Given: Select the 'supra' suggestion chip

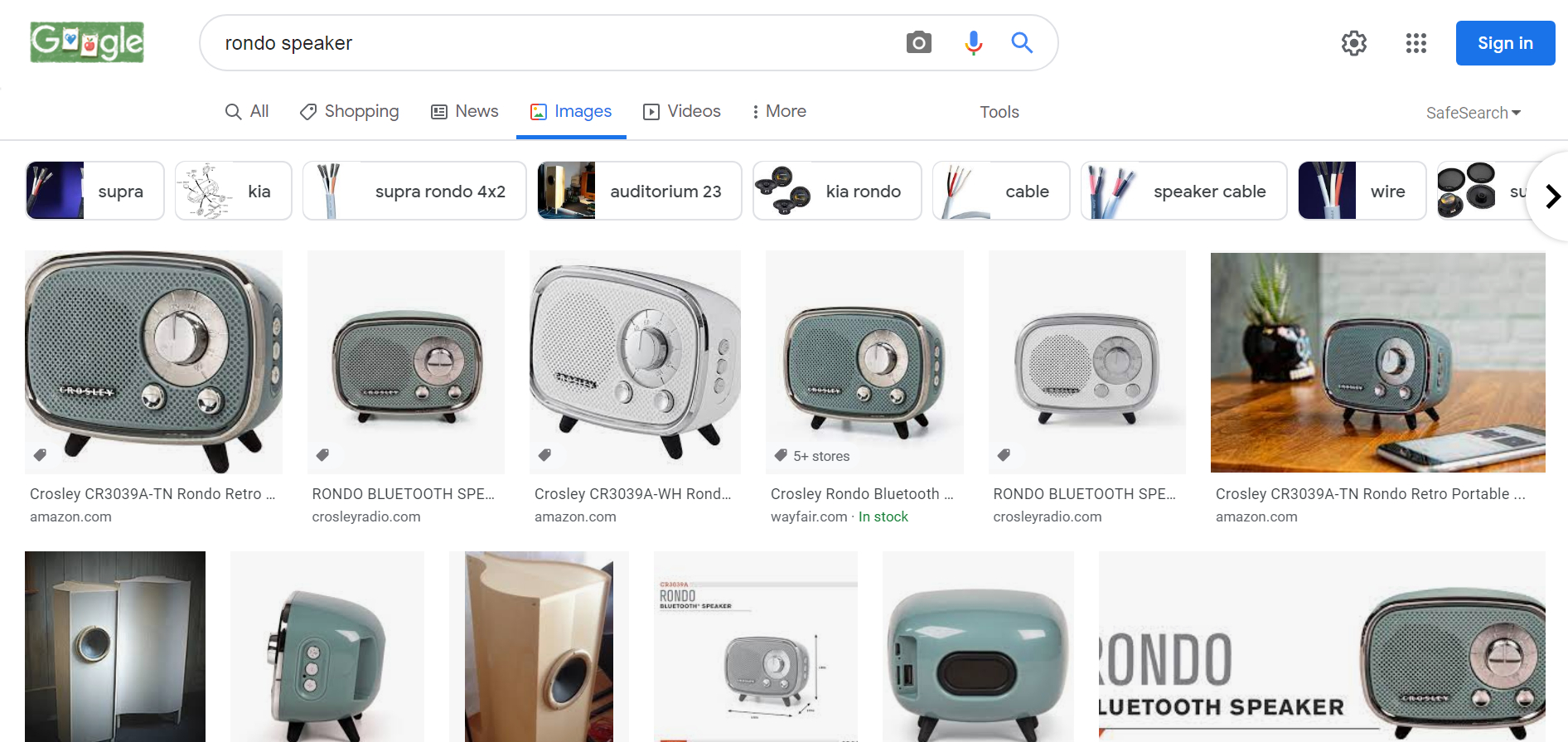Looking at the screenshot, I should click(x=95, y=191).
